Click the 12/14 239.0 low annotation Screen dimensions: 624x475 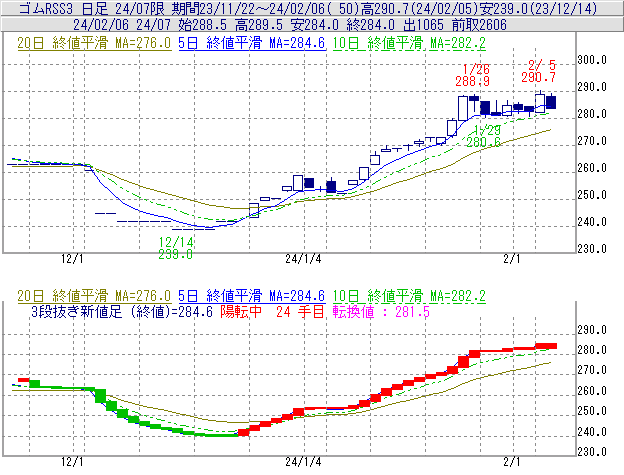(x=176, y=248)
